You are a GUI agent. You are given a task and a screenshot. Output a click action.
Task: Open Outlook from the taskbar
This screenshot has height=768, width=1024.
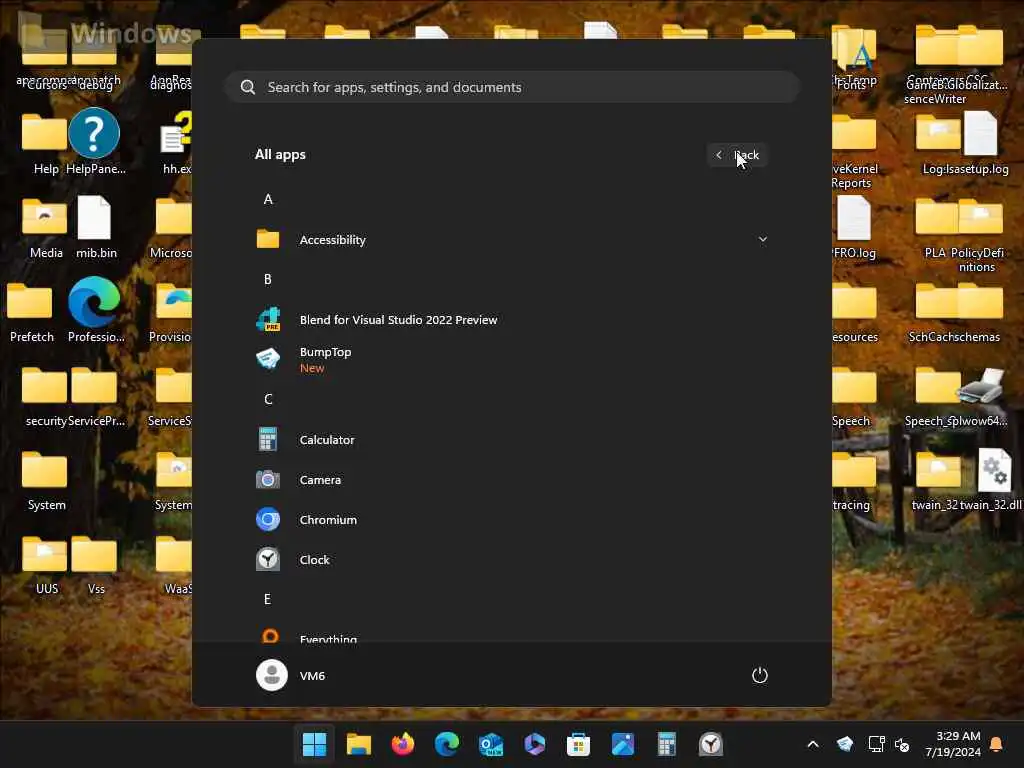coord(490,744)
